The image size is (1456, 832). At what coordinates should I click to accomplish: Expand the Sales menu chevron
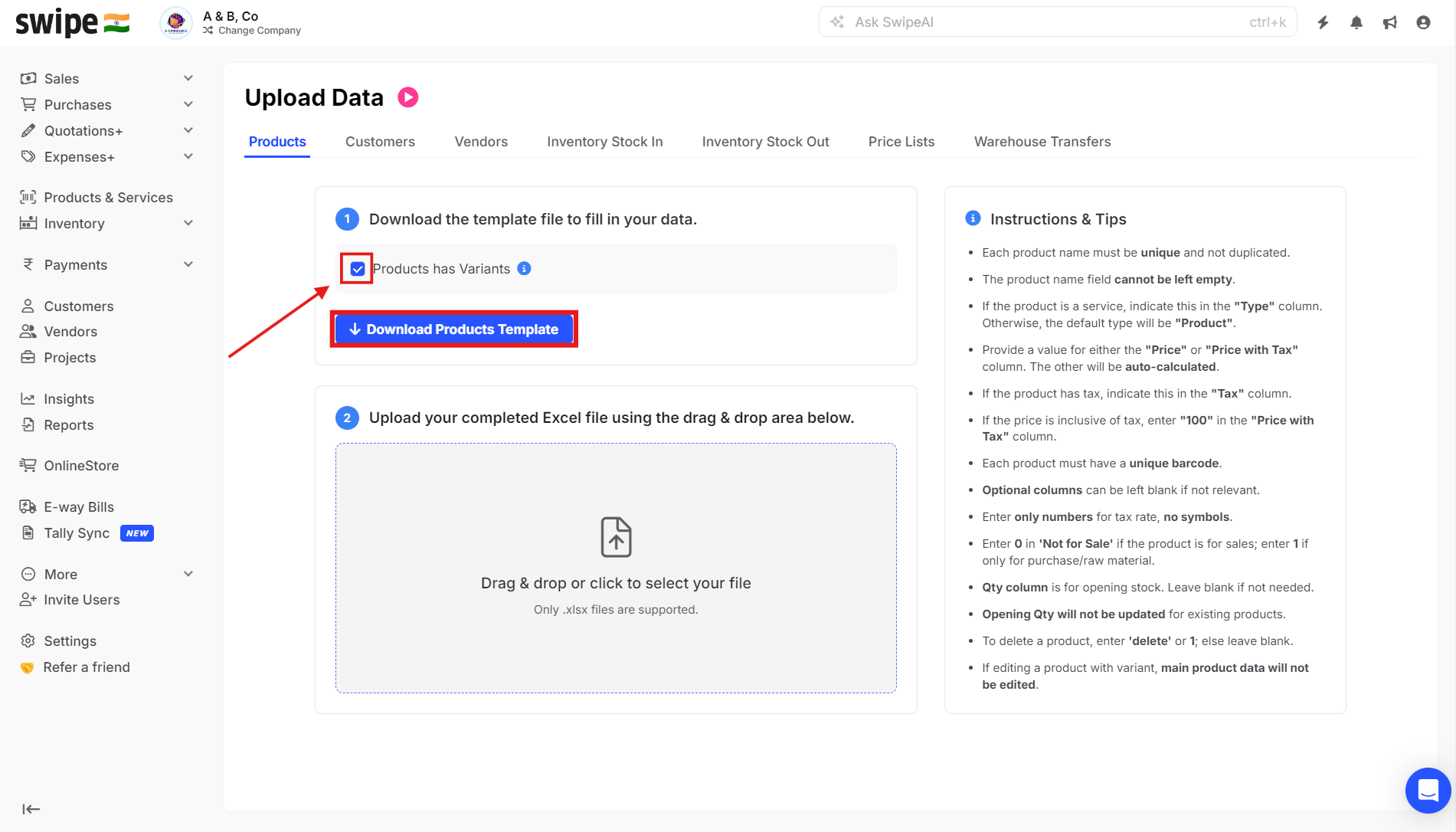[x=188, y=78]
